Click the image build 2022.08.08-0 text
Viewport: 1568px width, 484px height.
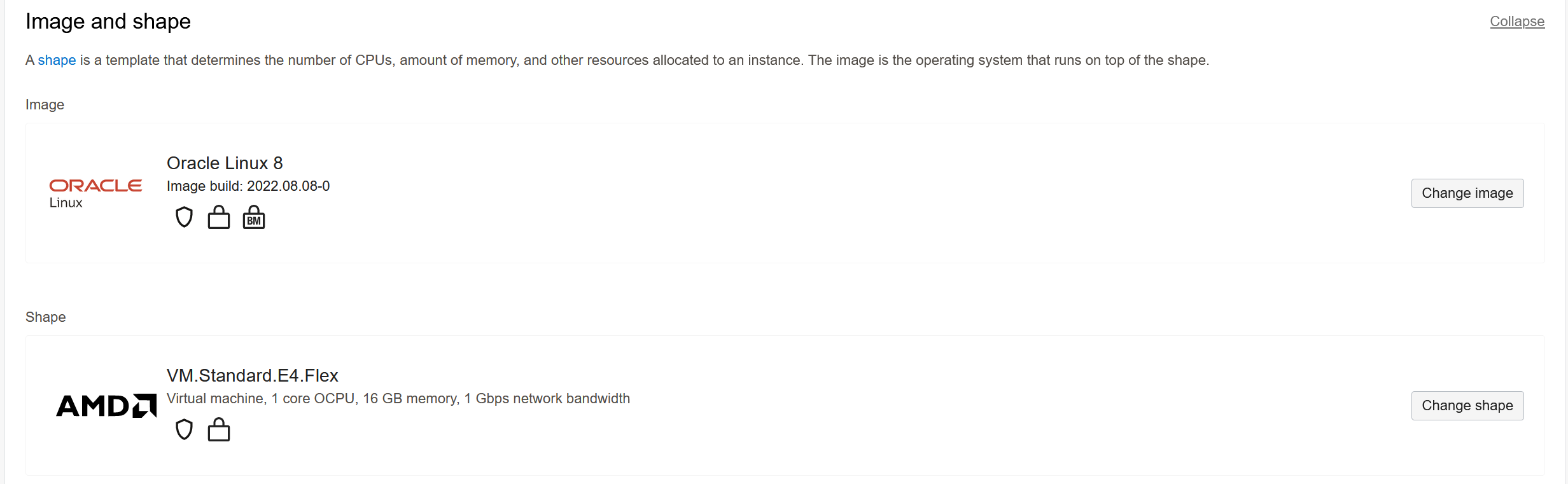248,186
